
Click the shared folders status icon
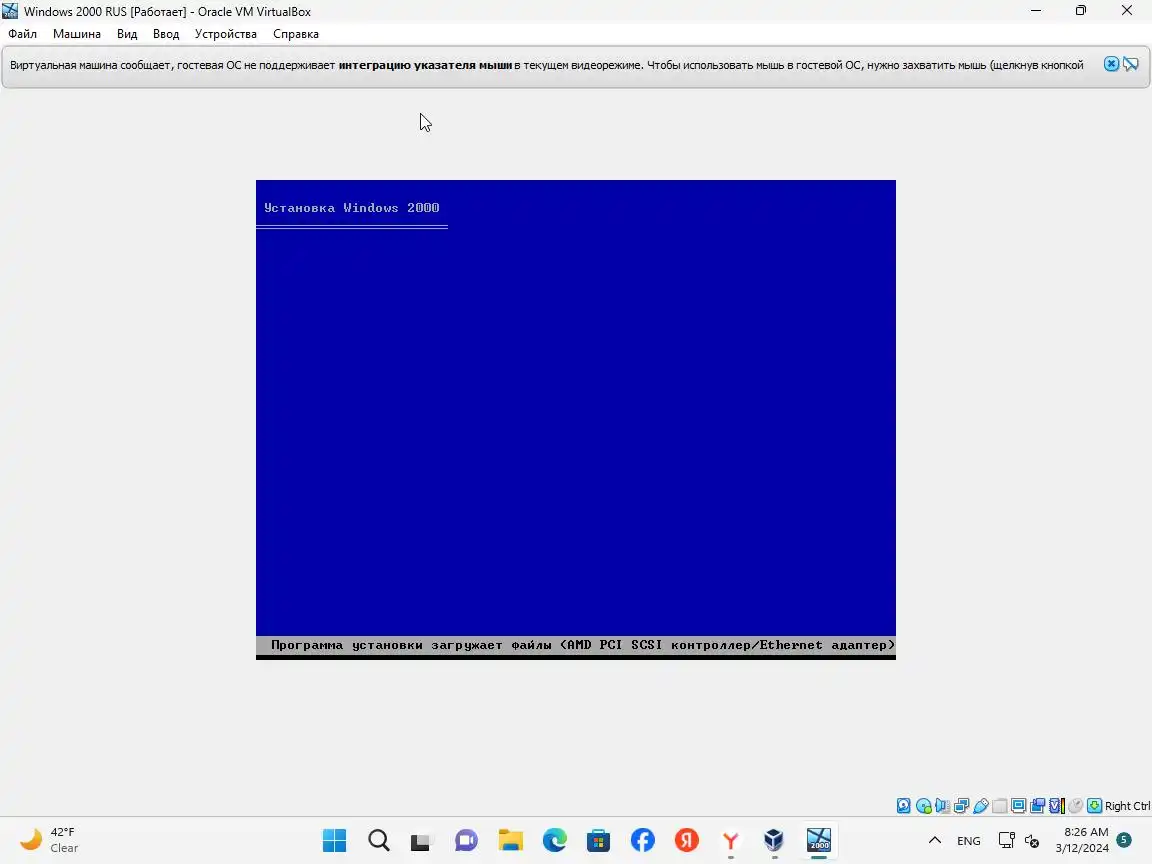pos(1000,806)
